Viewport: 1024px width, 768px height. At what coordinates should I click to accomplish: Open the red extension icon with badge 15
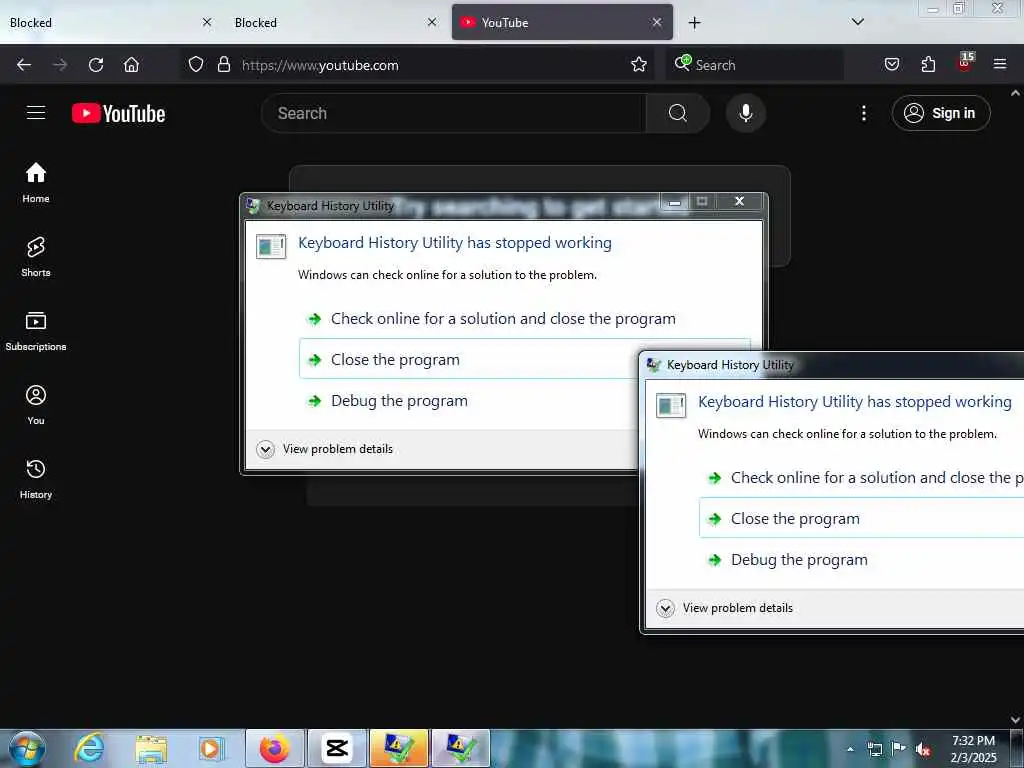tap(965, 63)
